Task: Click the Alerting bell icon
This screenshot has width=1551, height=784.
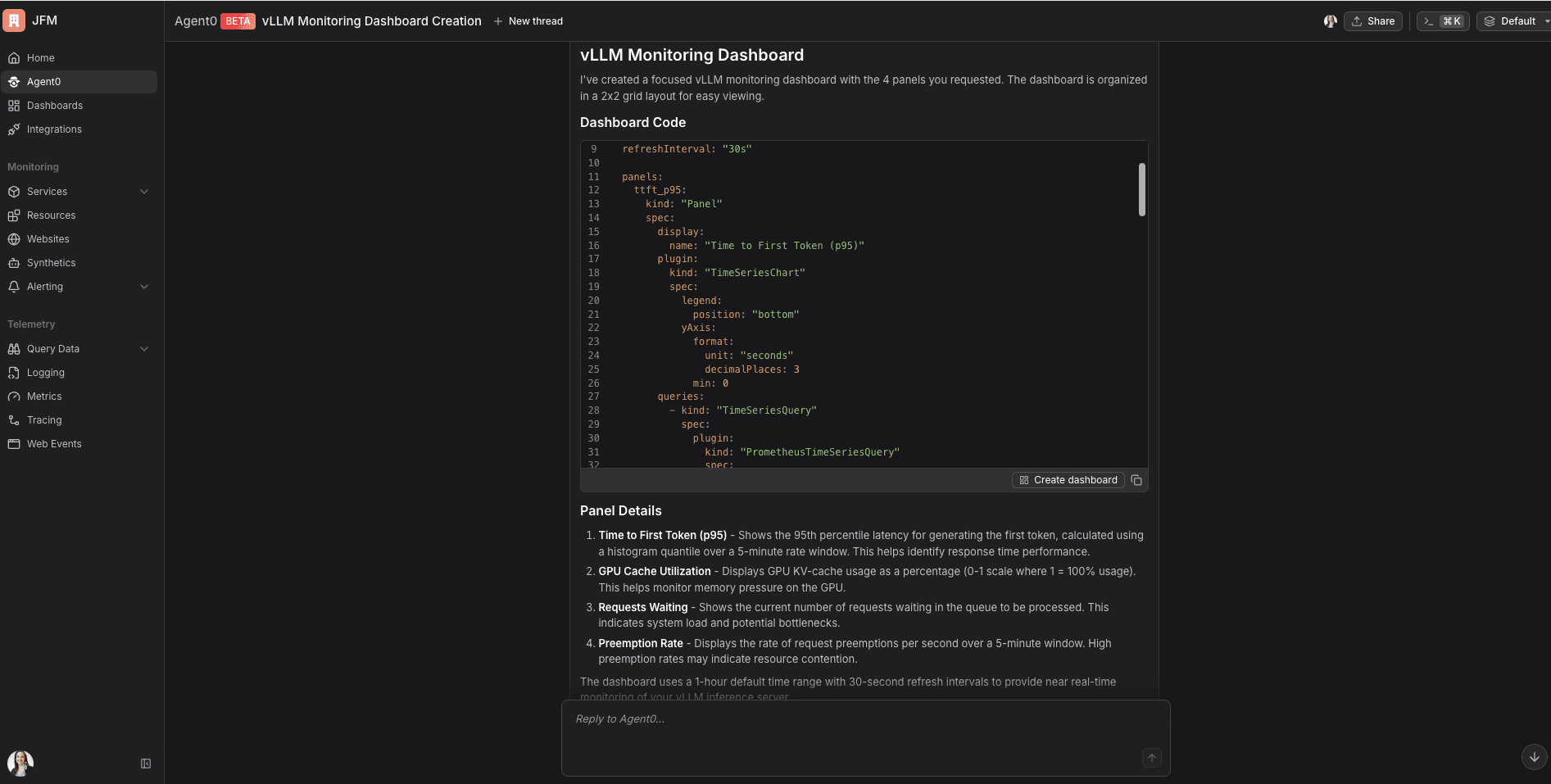Action: [x=14, y=287]
